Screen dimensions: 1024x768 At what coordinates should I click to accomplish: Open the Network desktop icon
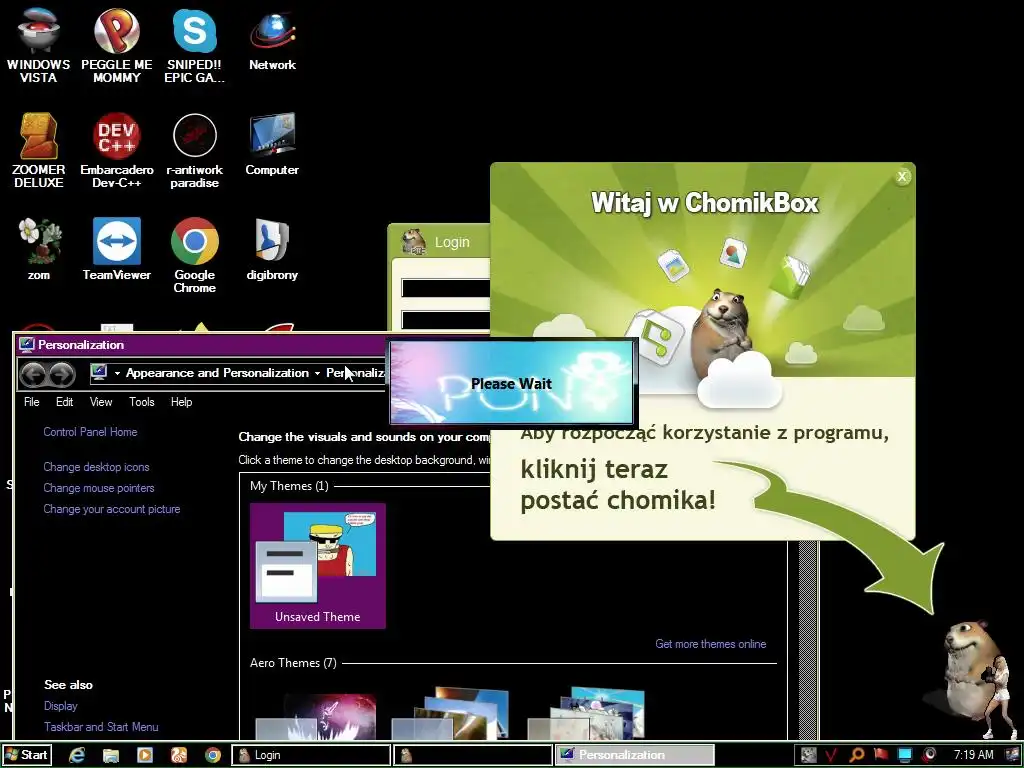[272, 39]
